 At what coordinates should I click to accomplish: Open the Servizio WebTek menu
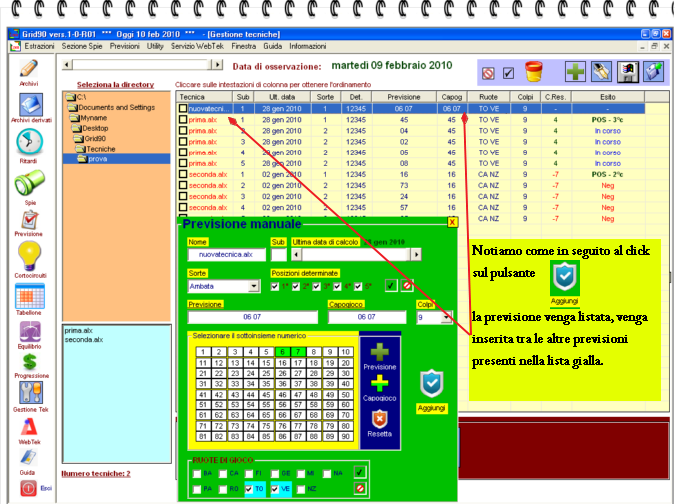point(197,46)
